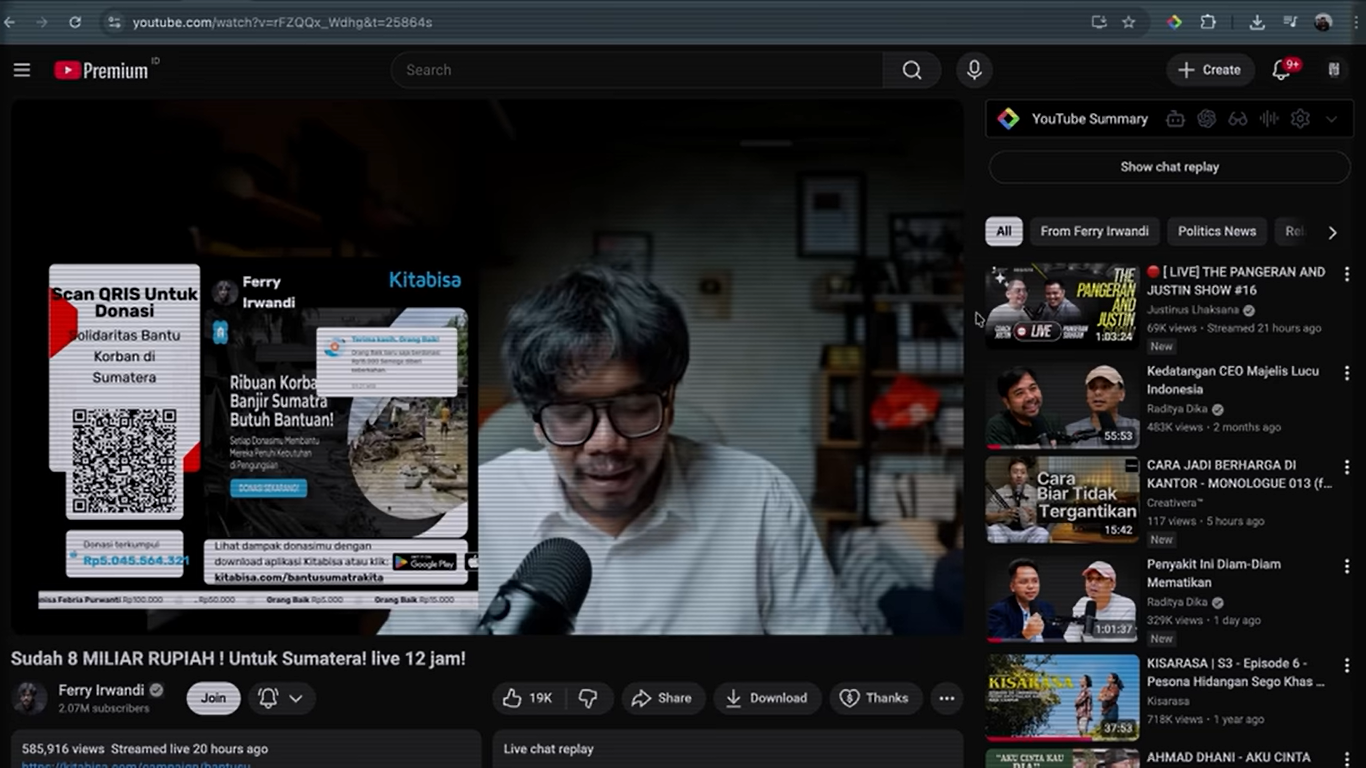
Task: Open the notifications bell with 9+ badge
Action: (x=1281, y=70)
